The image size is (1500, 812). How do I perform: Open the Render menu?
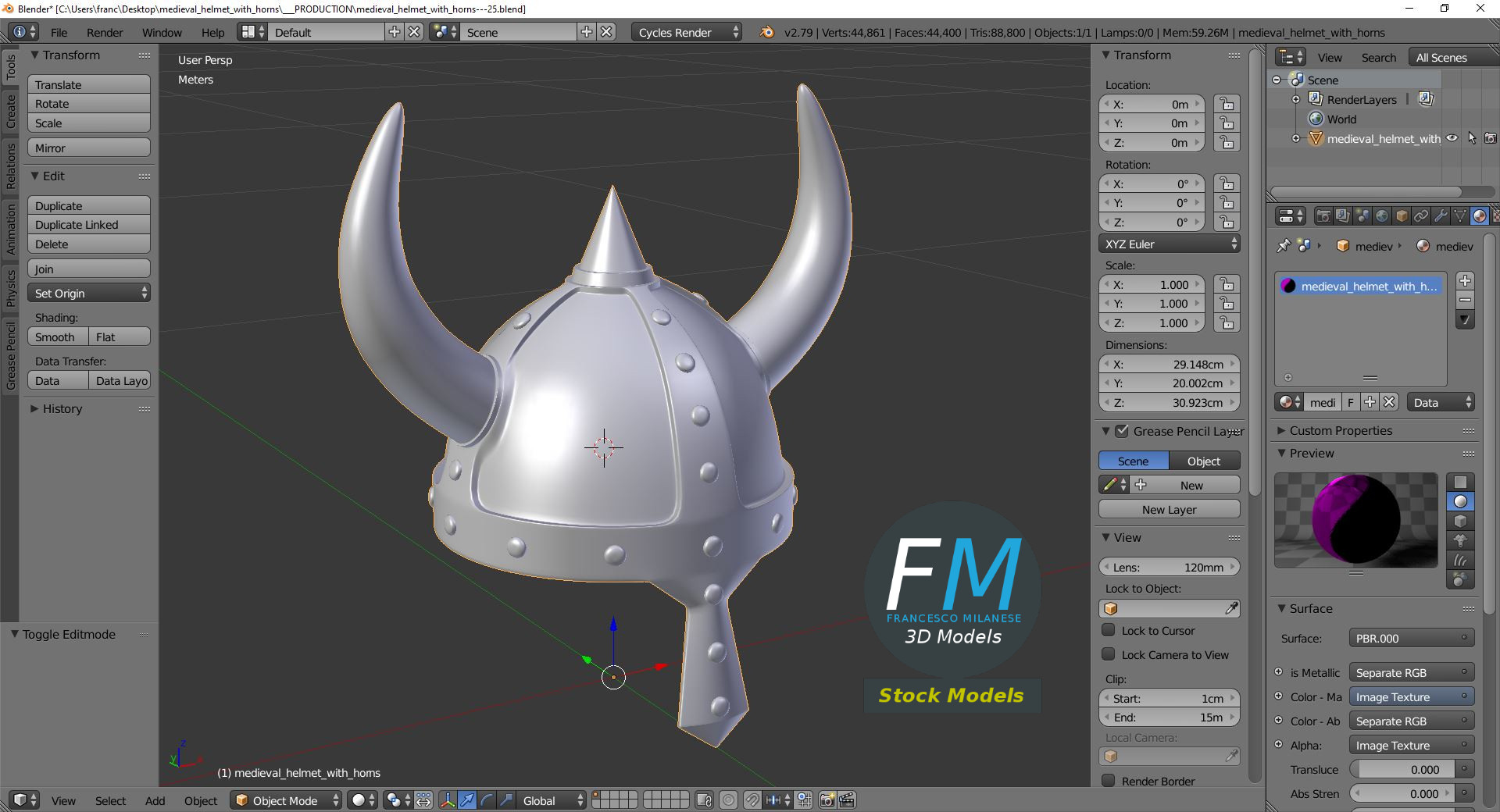(x=105, y=33)
